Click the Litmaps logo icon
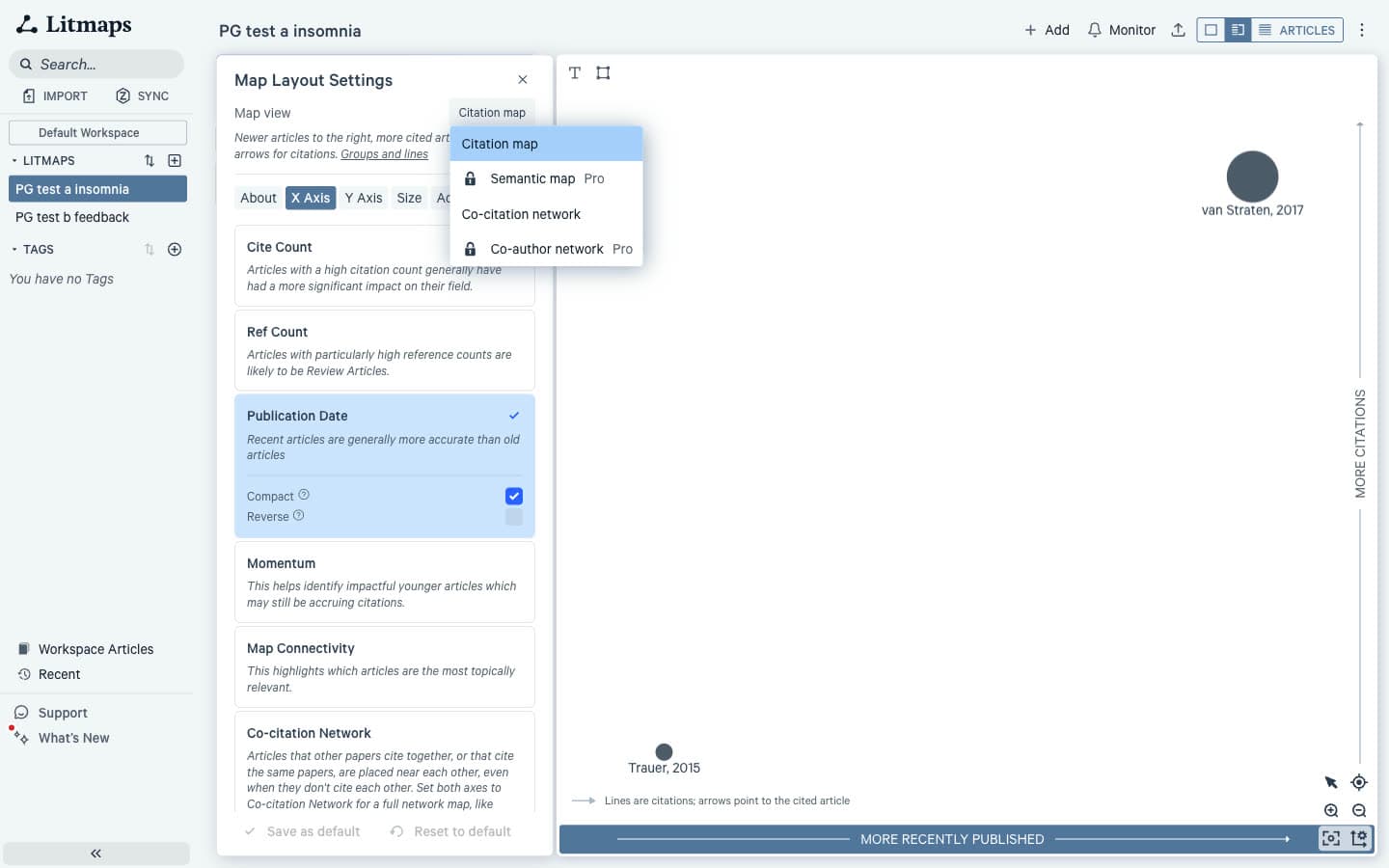1389x868 pixels. 27,24
